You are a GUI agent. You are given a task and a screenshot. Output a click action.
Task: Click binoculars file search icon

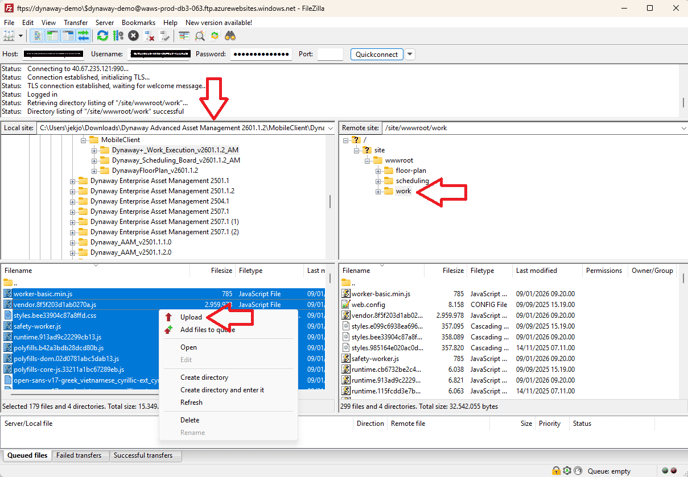pyautogui.click(x=230, y=36)
